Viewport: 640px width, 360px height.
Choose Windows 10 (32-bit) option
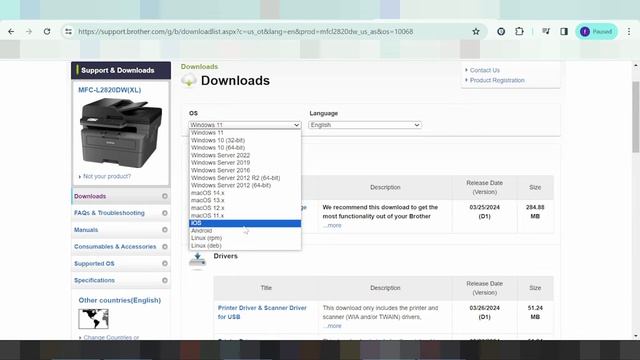pyautogui.click(x=245, y=140)
